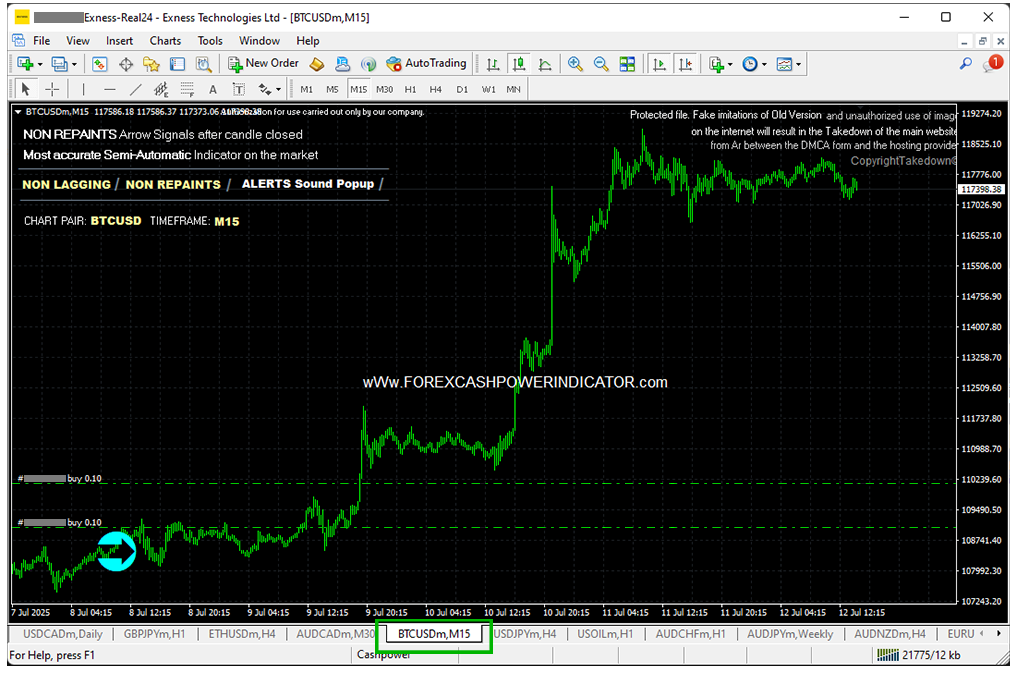The image size is (1017, 675).
Task: Expand the arrows tool dropdown arrow
Action: [x=278, y=89]
